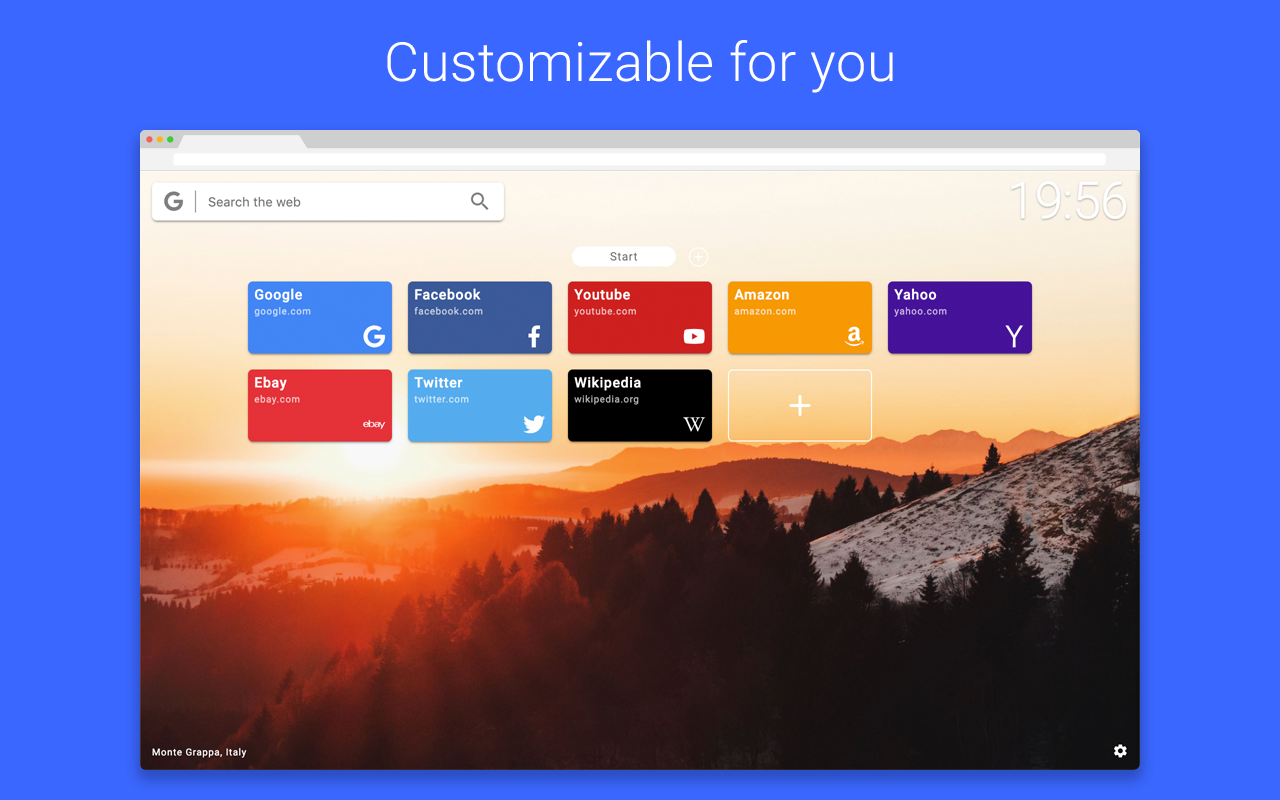Click the Yahoo Y logo icon
This screenshot has height=800, width=1280.
[x=1014, y=337]
